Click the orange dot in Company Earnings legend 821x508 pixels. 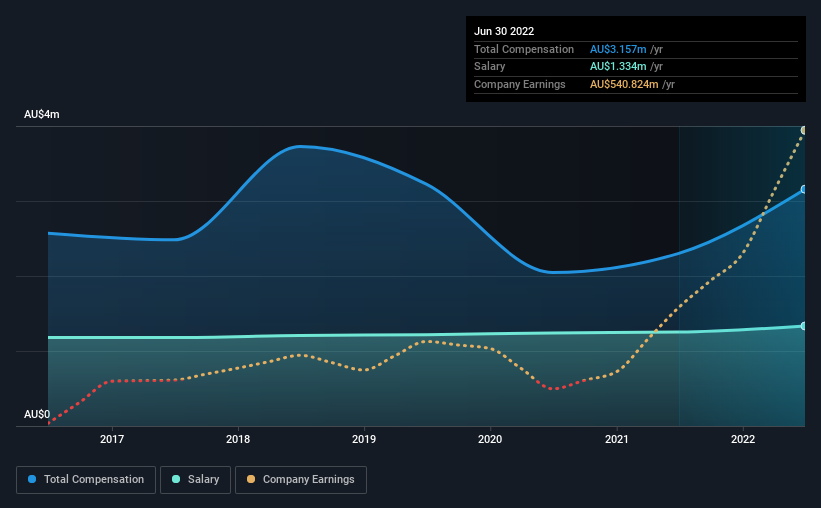(251, 479)
